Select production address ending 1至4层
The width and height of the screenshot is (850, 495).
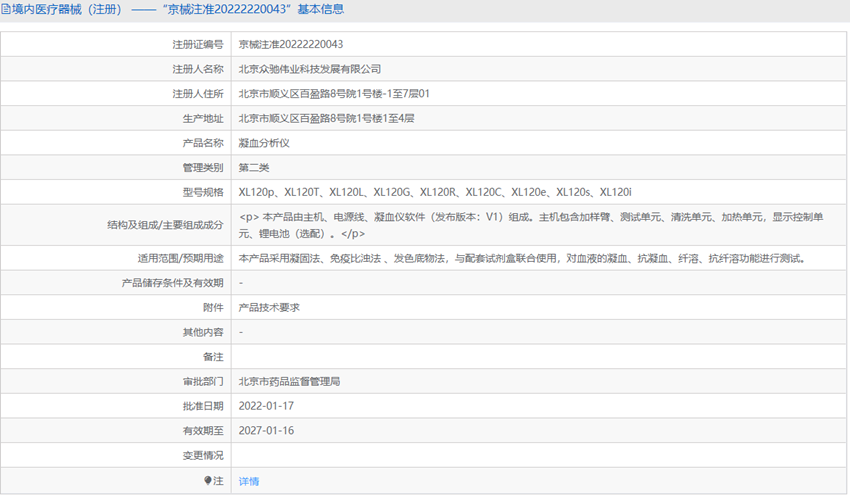point(326,118)
